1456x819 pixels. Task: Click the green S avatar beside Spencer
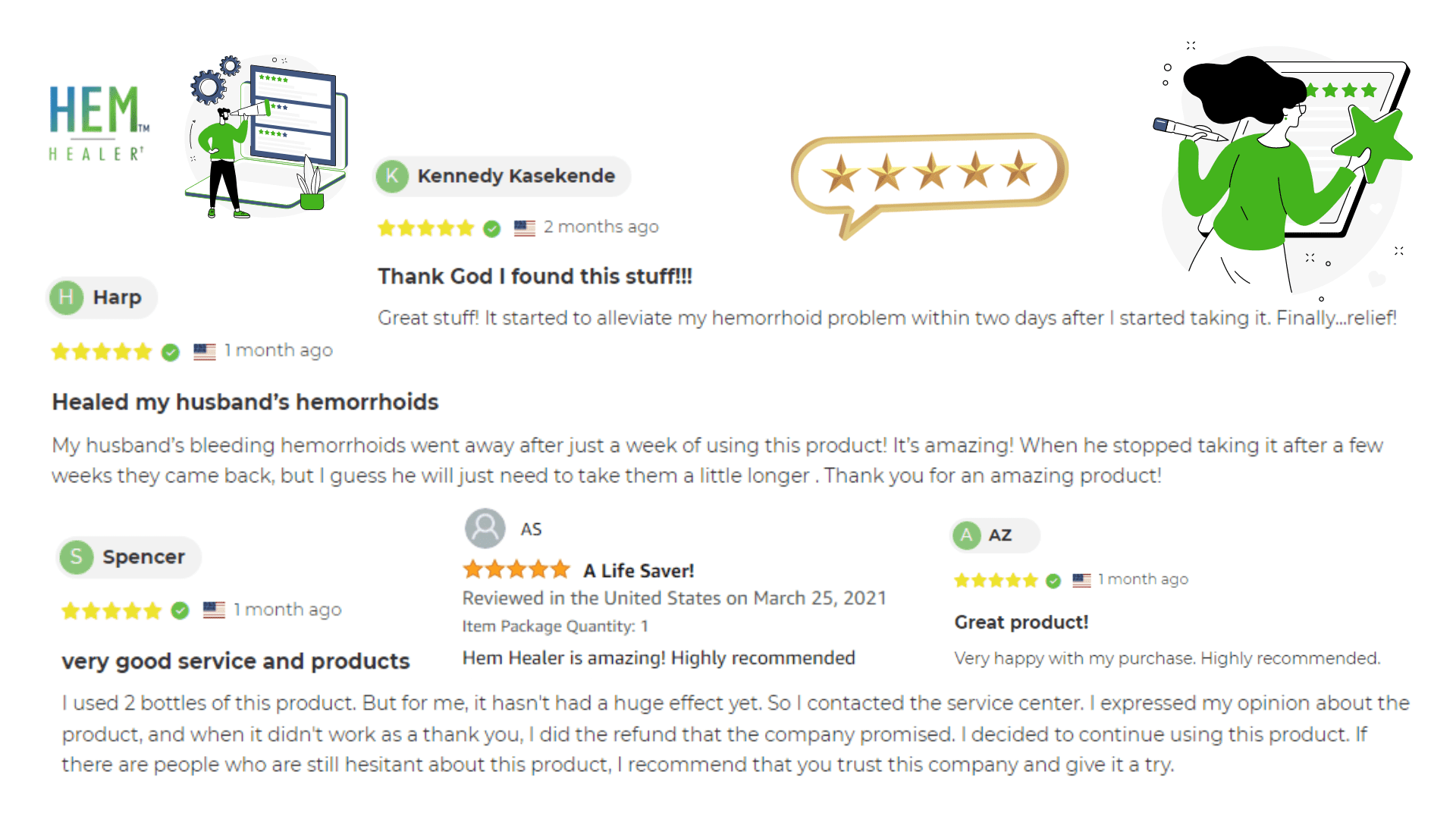pyautogui.click(x=77, y=557)
